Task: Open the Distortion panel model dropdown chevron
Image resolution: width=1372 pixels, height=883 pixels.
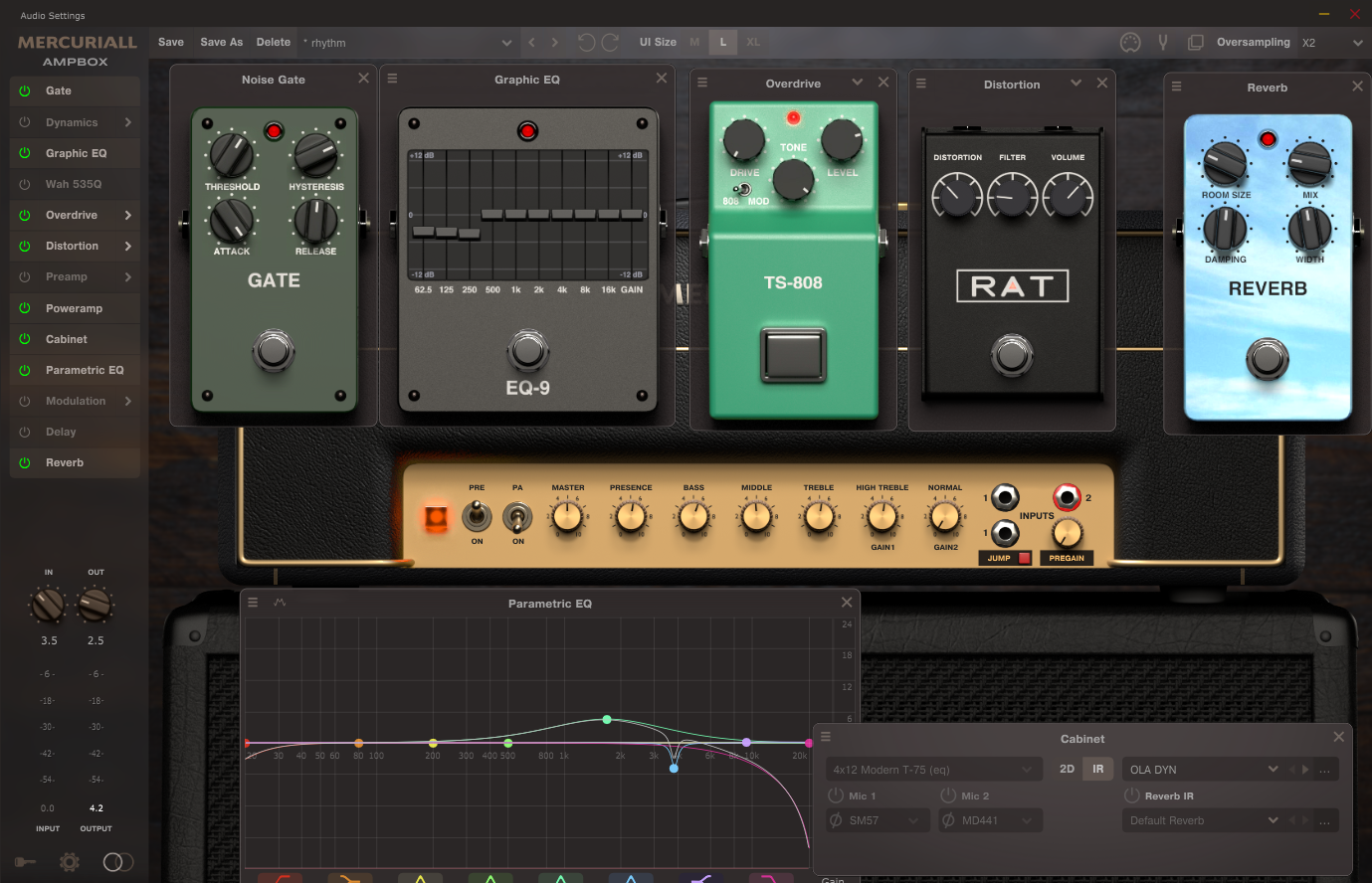Action: 1076,84
